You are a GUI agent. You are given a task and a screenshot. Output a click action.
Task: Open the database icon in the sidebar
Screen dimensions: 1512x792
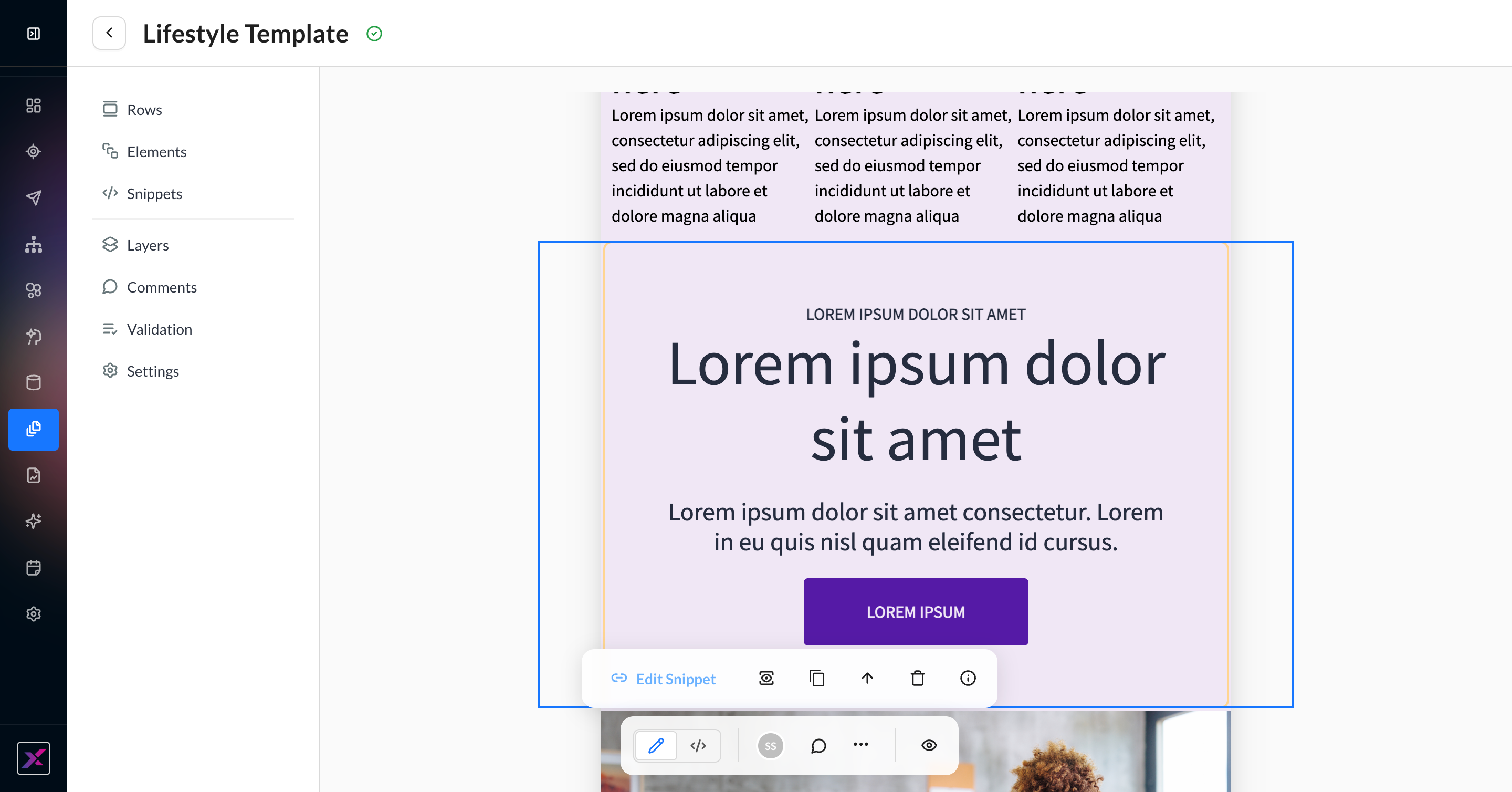(x=34, y=383)
